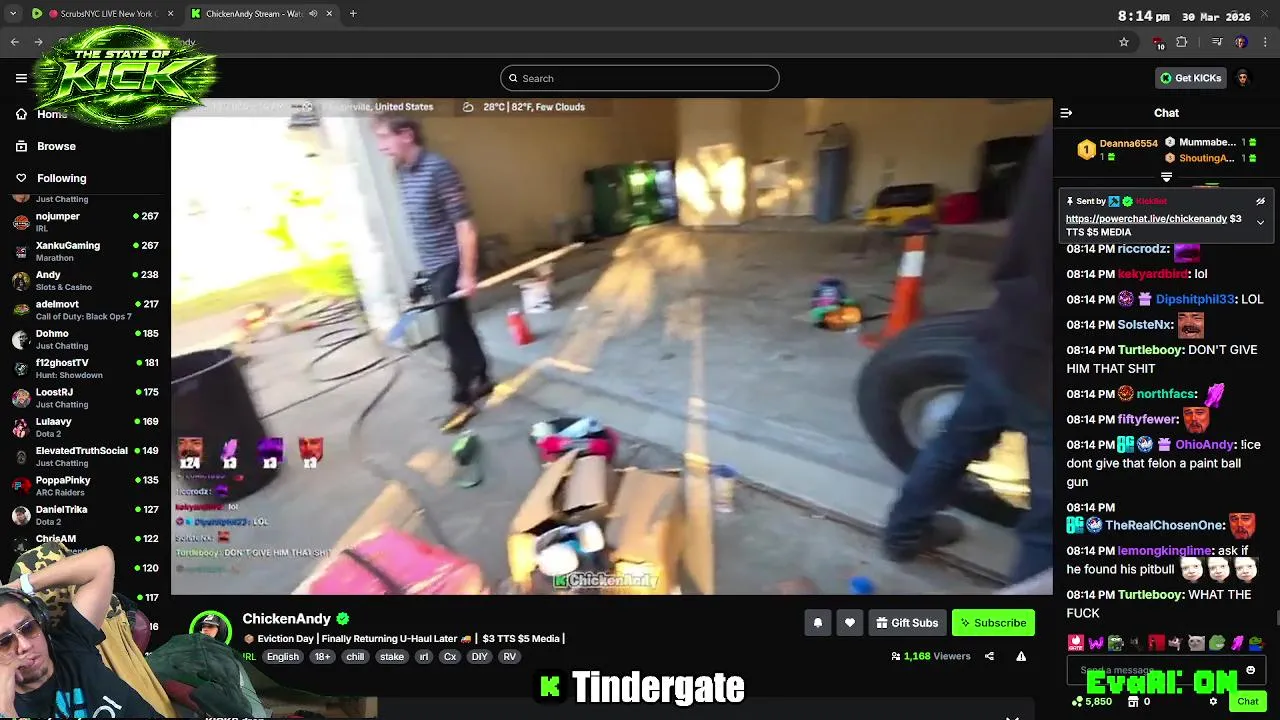Click the green Chat send button

(1247, 701)
